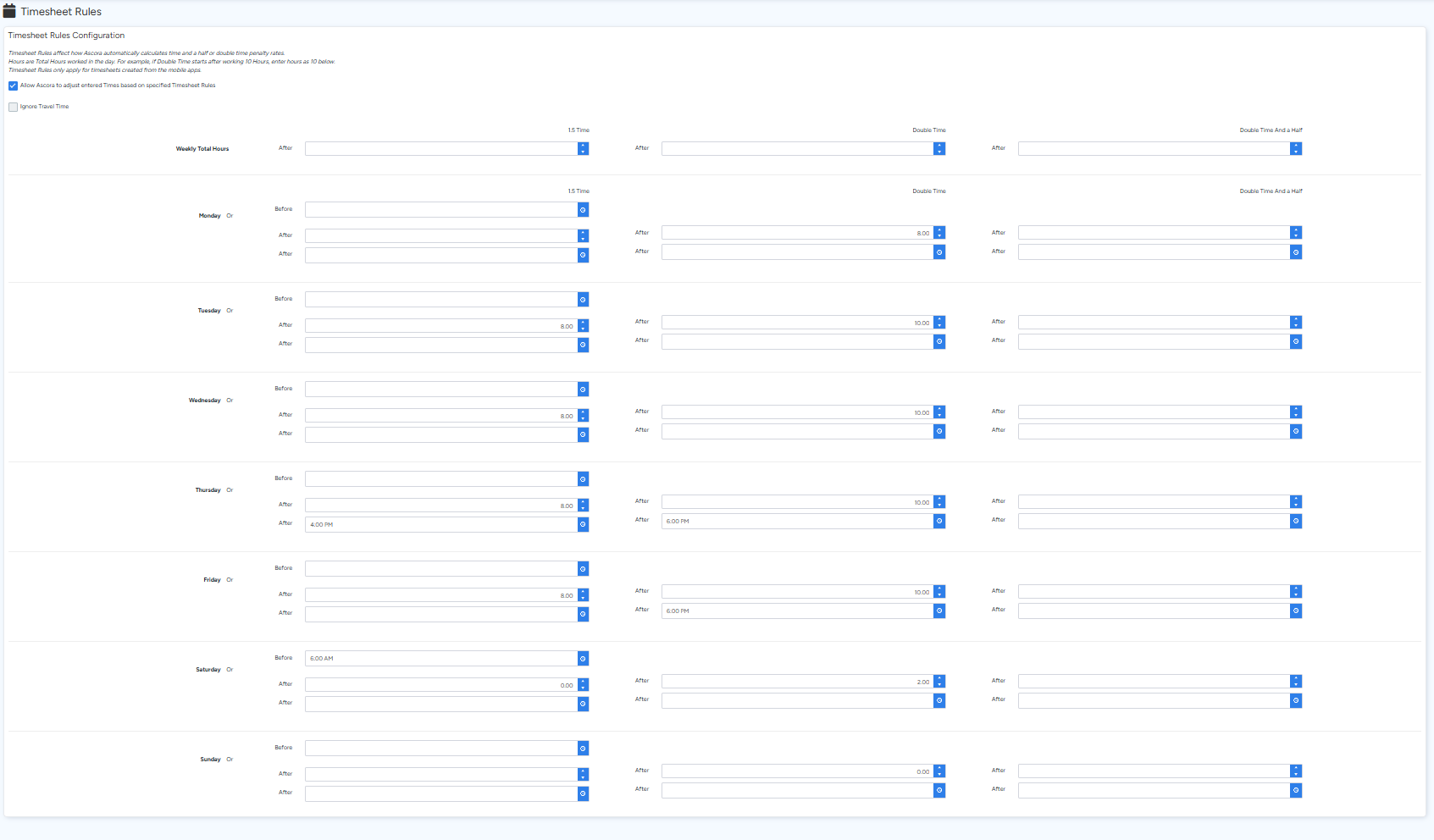Click spinner on Weekly Total Hours 1.5 Time

583,149
